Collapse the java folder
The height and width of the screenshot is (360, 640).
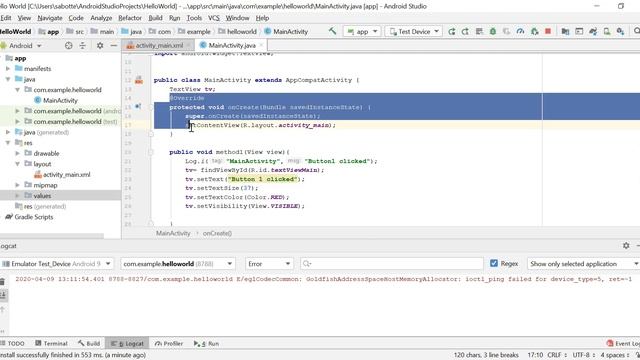point(8,79)
